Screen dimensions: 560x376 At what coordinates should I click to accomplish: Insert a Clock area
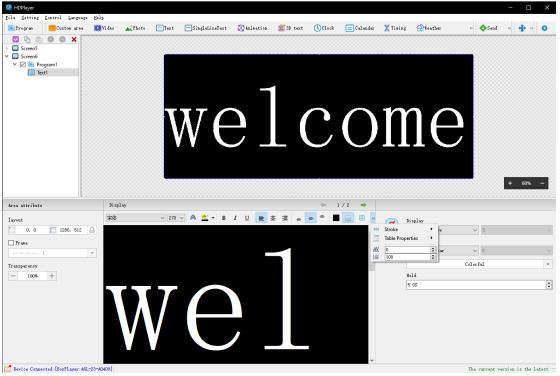(x=324, y=28)
